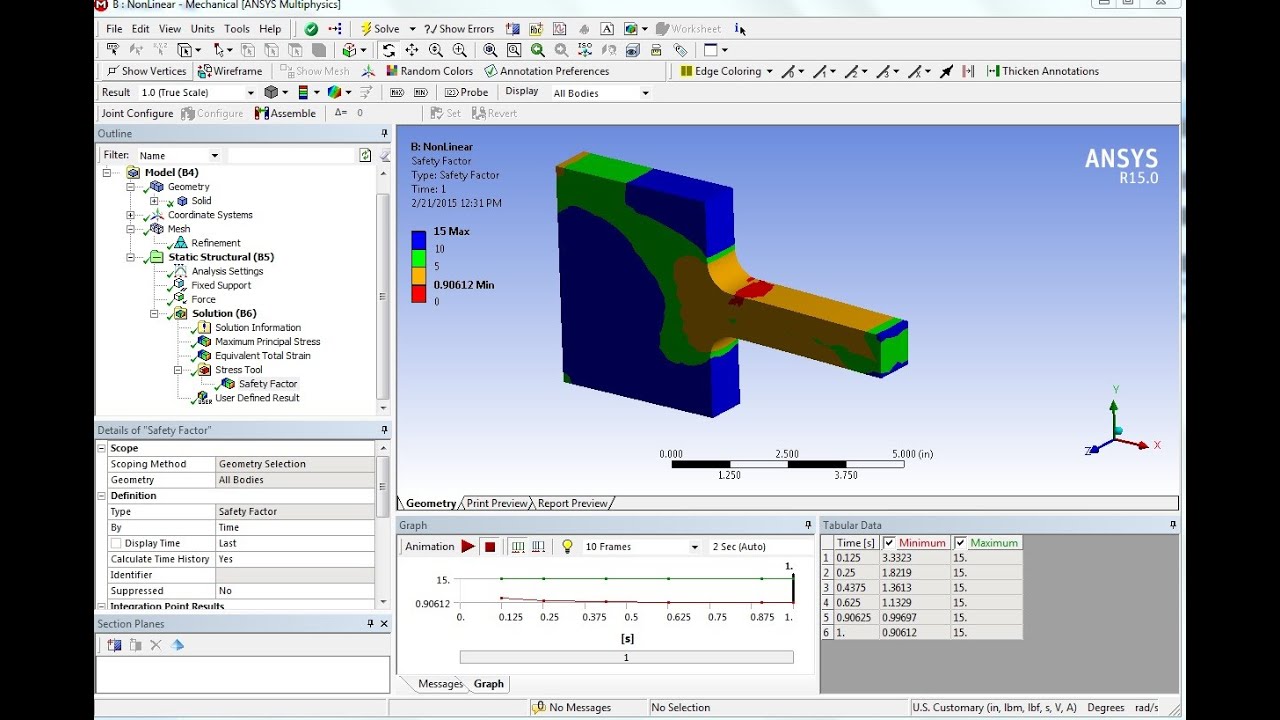Switch to the Print Preview tab
Image resolution: width=1280 pixels, height=720 pixels.
(x=496, y=503)
